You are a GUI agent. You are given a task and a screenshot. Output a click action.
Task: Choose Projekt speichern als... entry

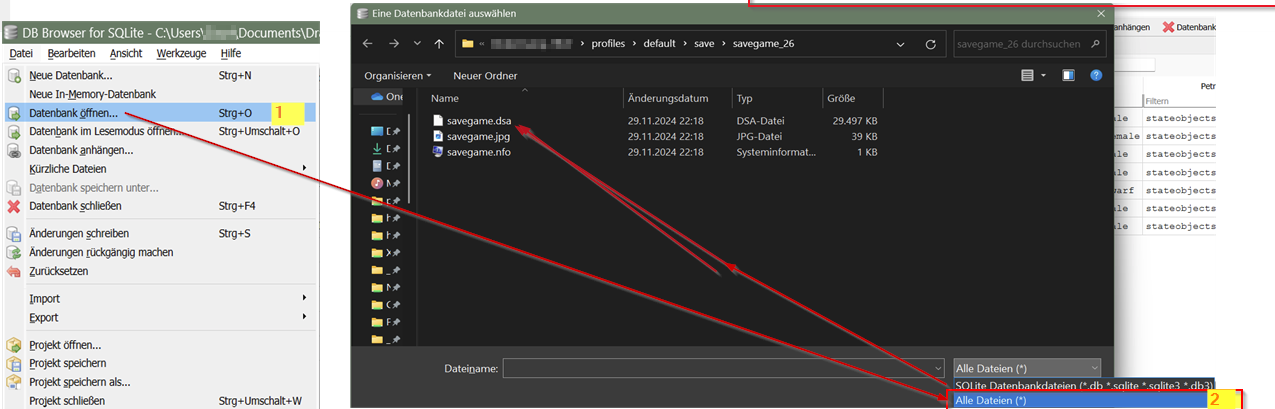160,382
